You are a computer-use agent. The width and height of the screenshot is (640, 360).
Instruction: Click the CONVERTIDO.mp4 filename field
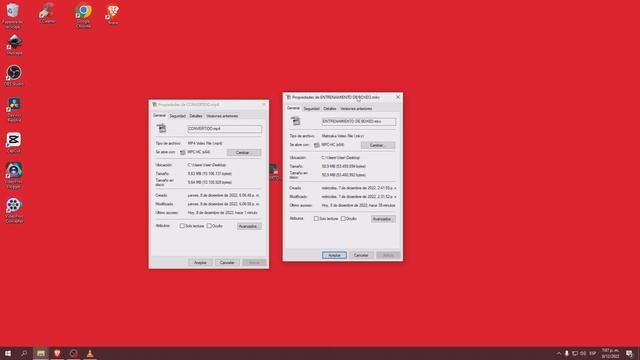tap(224, 129)
